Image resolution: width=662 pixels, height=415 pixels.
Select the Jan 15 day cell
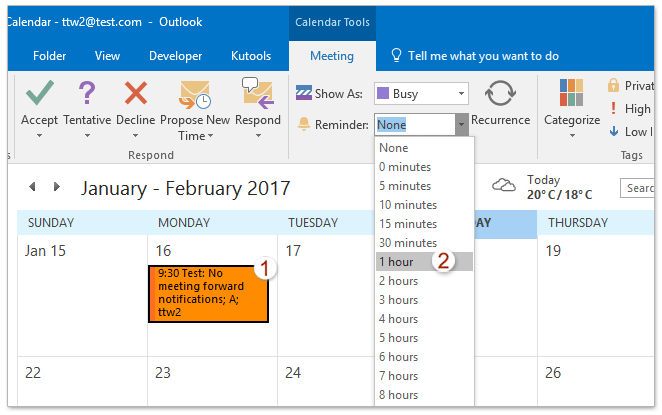coord(82,296)
